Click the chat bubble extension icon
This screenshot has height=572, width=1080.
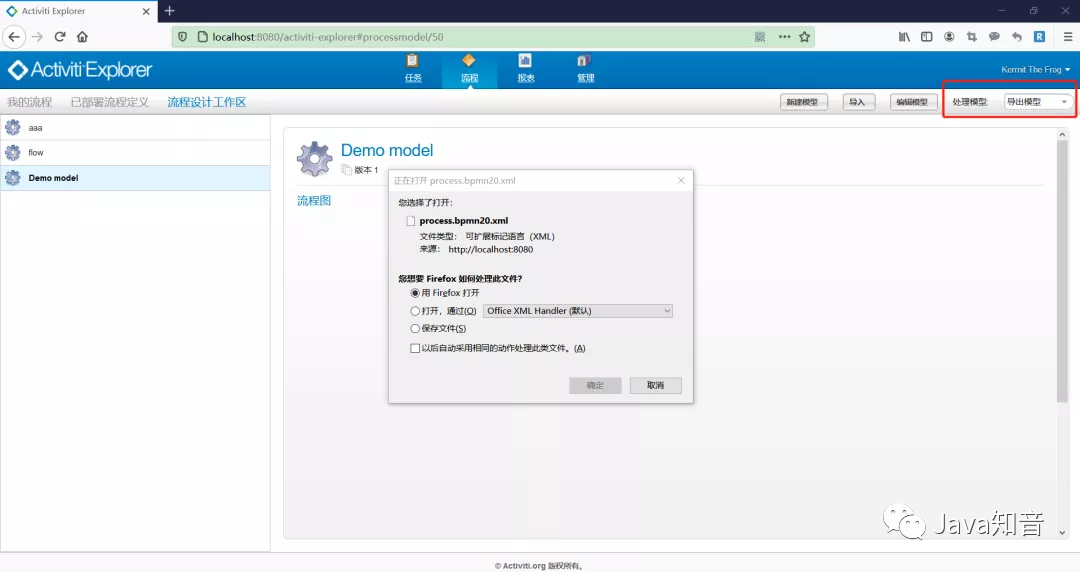point(994,37)
